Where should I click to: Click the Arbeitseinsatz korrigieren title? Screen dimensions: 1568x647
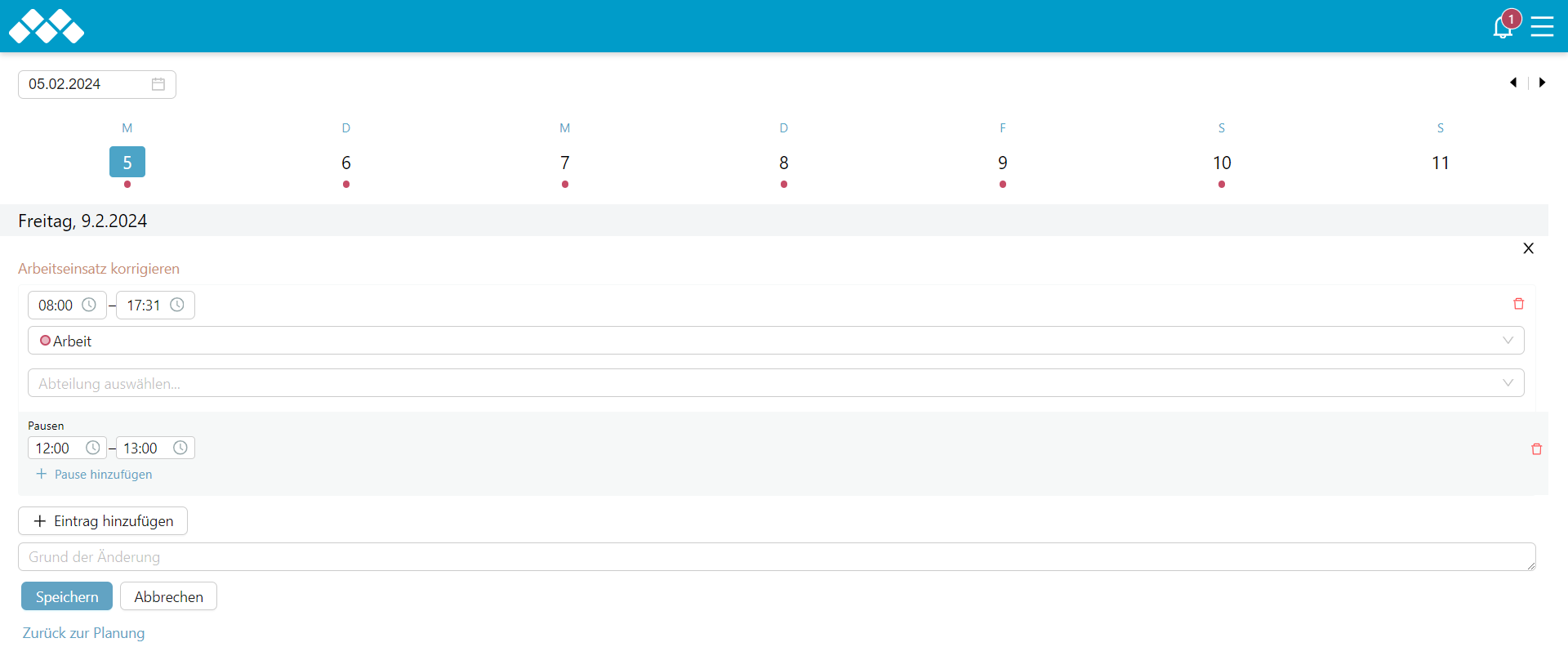(x=99, y=269)
